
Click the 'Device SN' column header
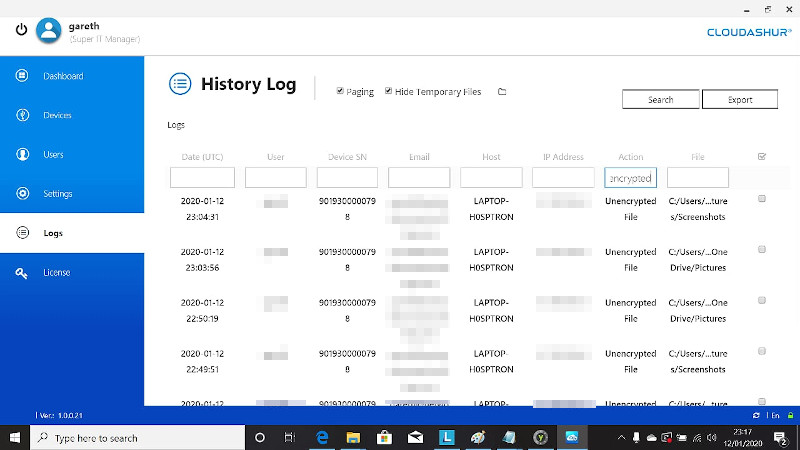347,157
